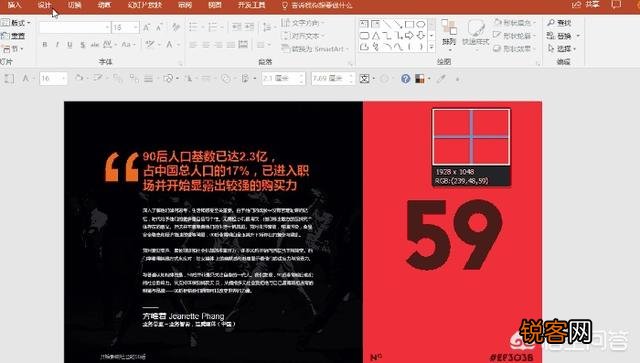This screenshot has width=640, height=363.
Task: Open the text highlight color picker
Action: click(x=152, y=45)
